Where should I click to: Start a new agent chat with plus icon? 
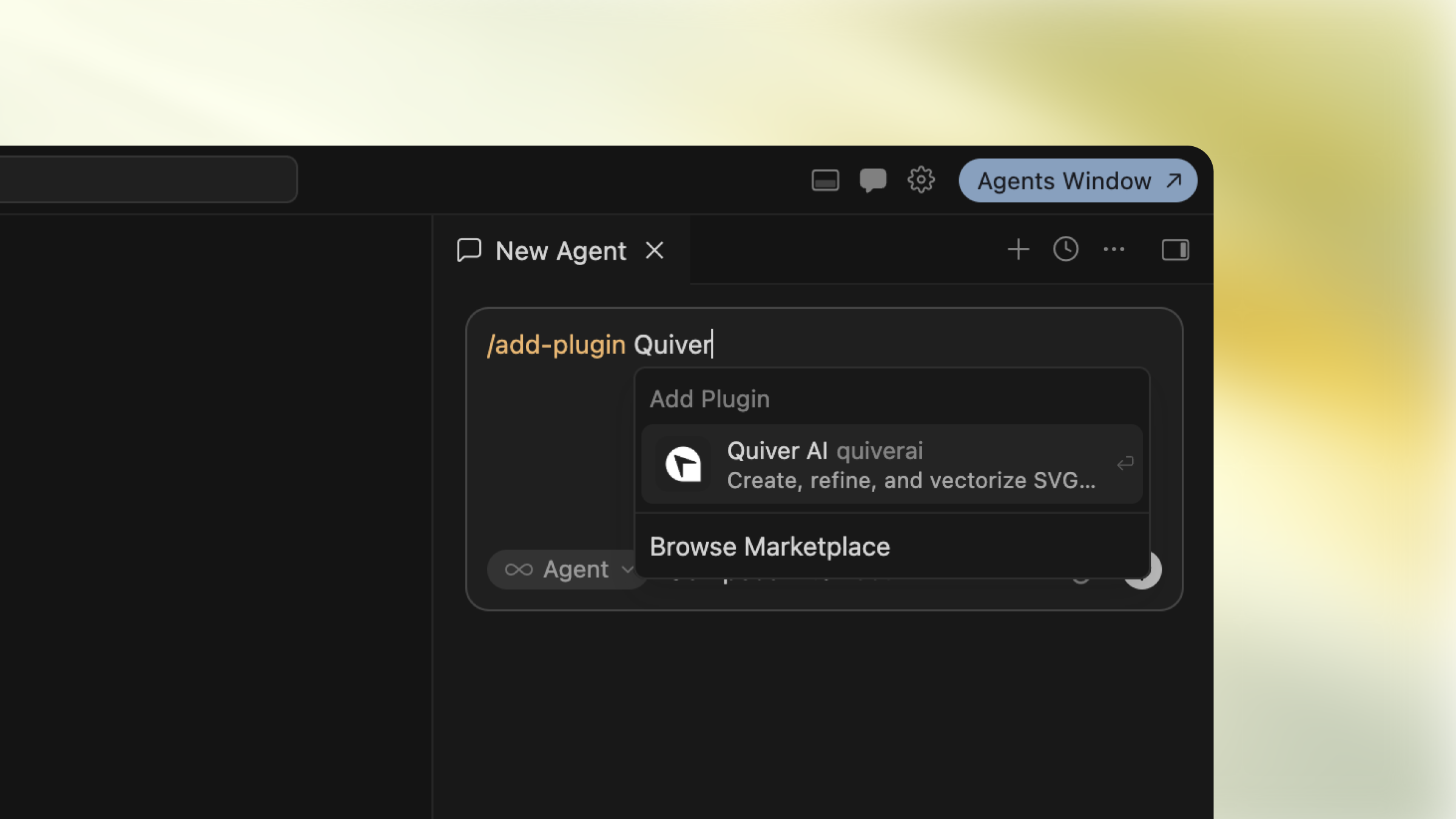(x=1018, y=249)
